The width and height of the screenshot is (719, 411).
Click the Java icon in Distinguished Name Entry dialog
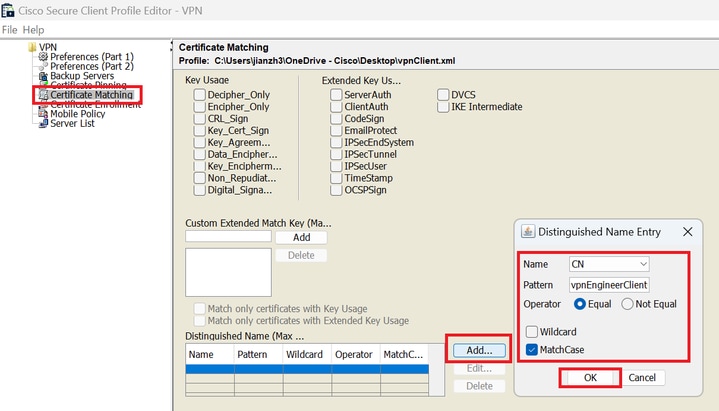click(528, 232)
